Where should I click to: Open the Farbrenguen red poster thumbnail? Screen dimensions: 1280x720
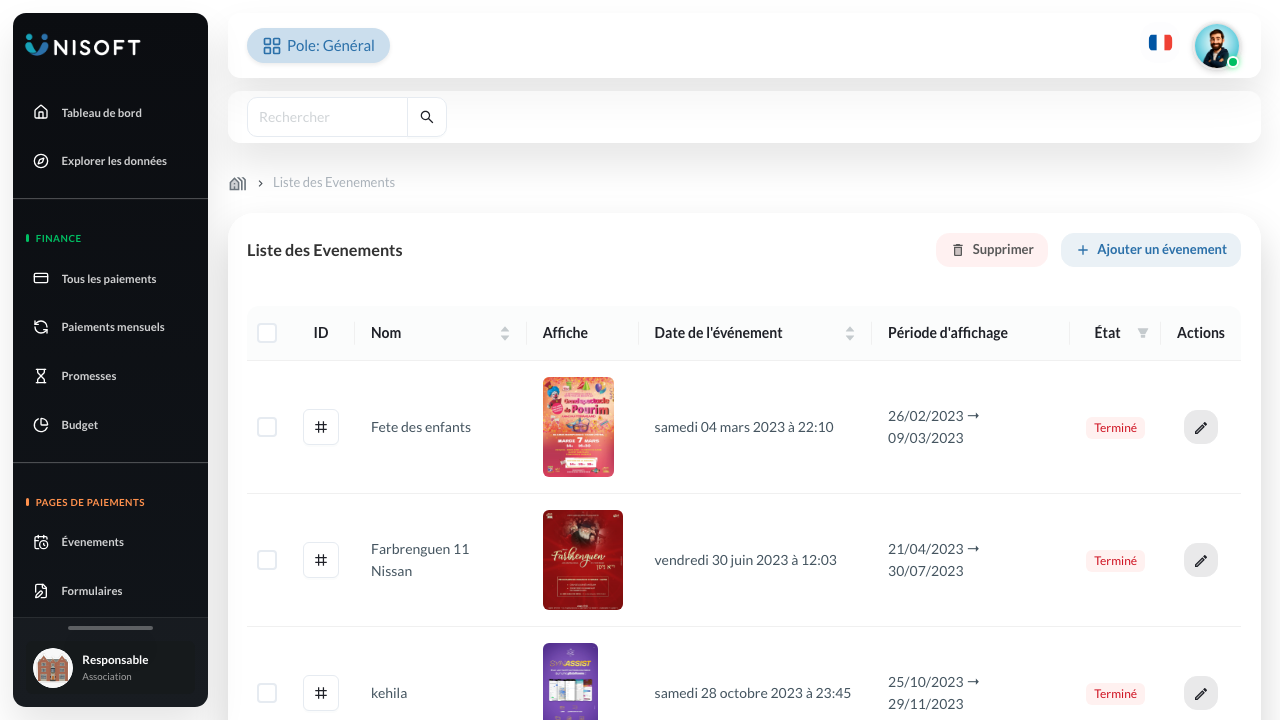(583, 560)
